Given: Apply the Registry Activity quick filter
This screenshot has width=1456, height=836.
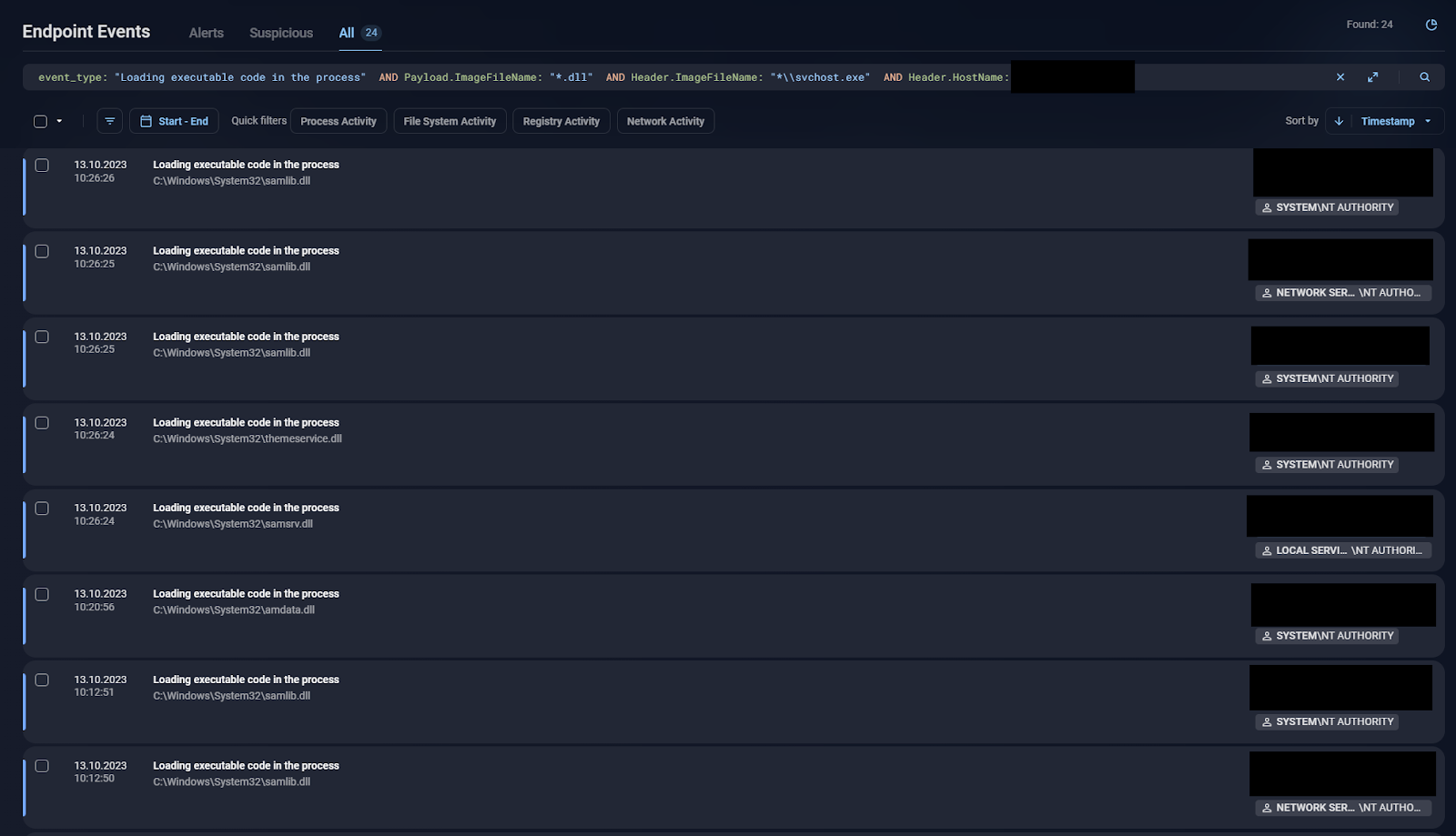Looking at the screenshot, I should tap(561, 121).
